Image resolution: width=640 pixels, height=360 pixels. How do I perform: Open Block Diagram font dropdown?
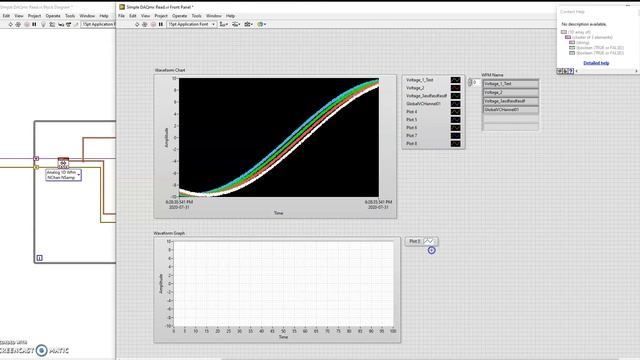click(x=98, y=25)
